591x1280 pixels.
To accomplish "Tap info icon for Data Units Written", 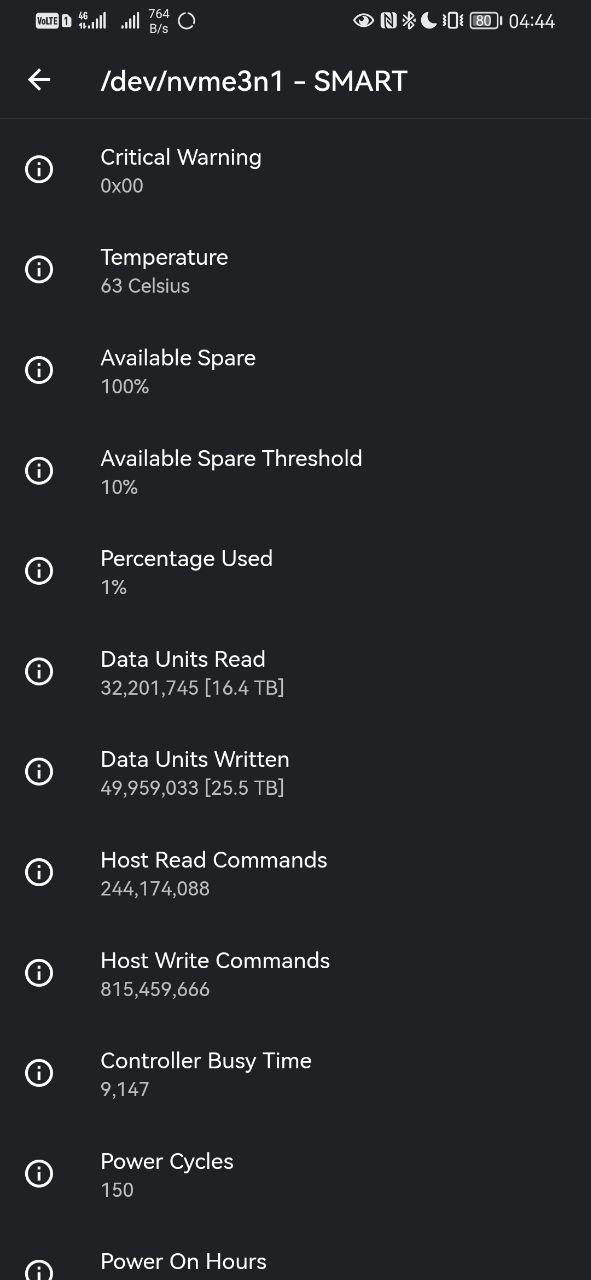I will tap(39, 771).
